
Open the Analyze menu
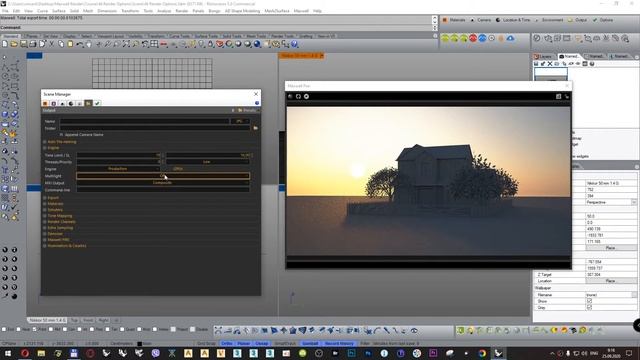click(x=164, y=11)
